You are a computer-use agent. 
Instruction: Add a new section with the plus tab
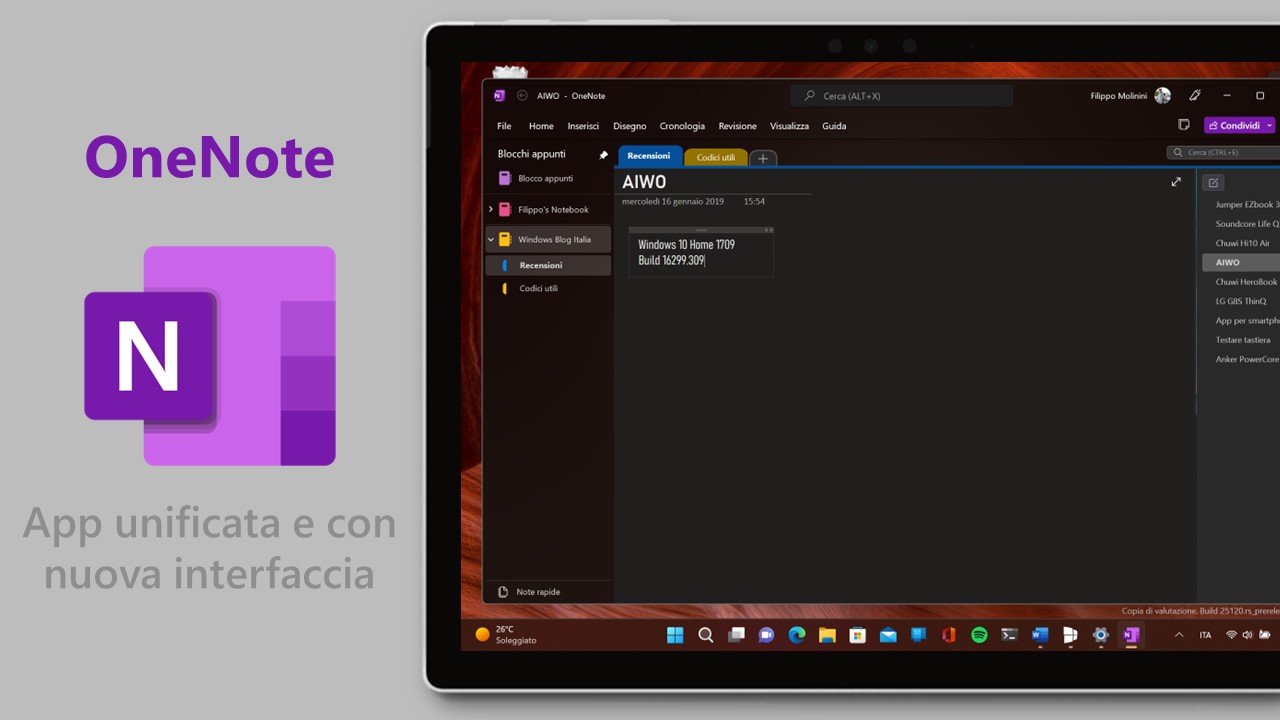point(763,158)
